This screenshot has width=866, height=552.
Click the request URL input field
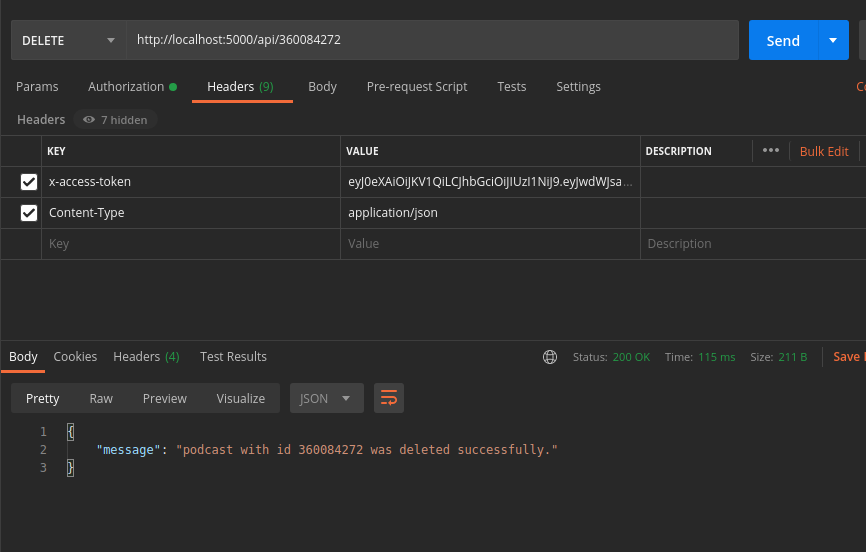(x=432, y=40)
